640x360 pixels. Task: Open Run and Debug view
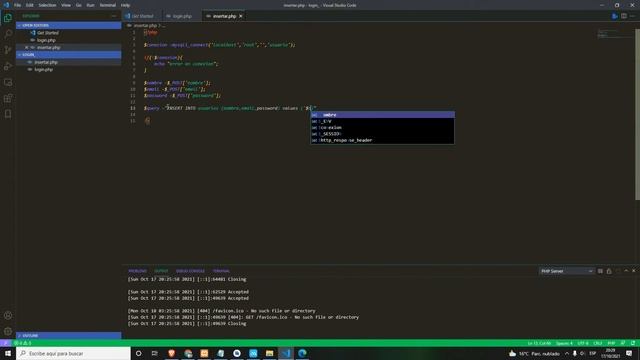[x=8, y=66]
